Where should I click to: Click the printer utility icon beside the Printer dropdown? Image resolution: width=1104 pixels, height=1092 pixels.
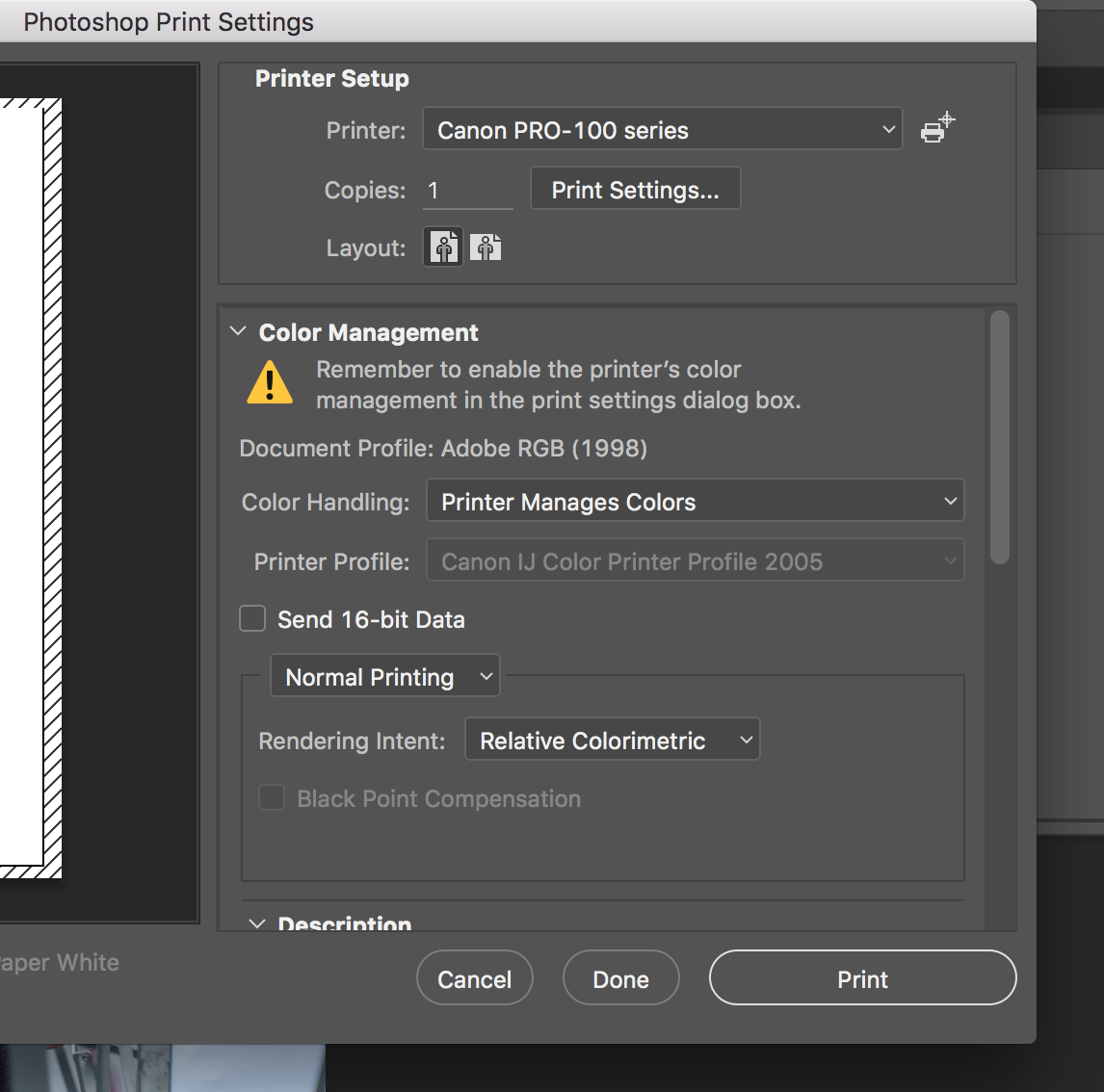[x=935, y=128]
